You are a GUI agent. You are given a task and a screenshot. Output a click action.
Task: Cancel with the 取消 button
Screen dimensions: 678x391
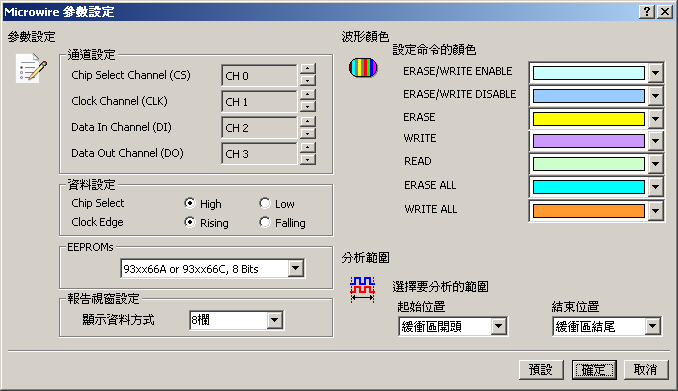coord(646,370)
